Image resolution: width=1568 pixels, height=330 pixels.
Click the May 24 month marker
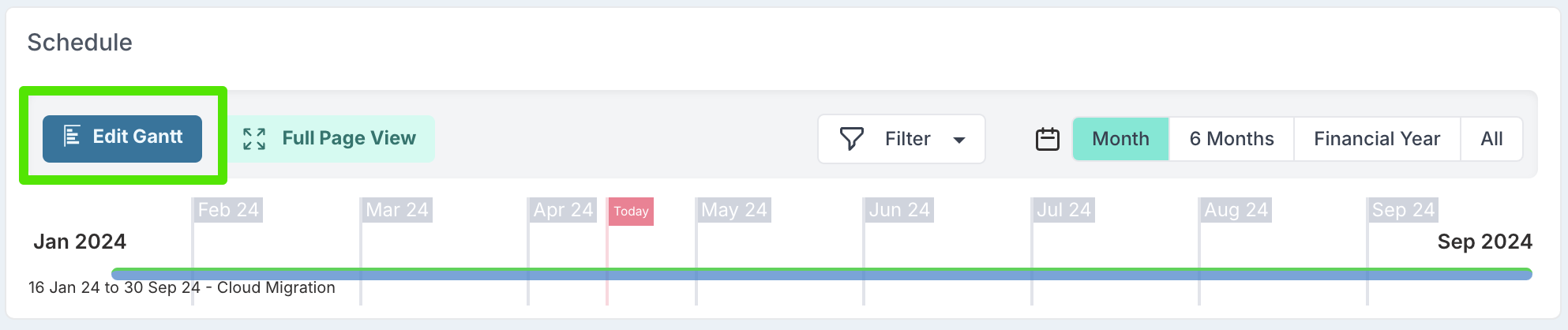tap(733, 210)
